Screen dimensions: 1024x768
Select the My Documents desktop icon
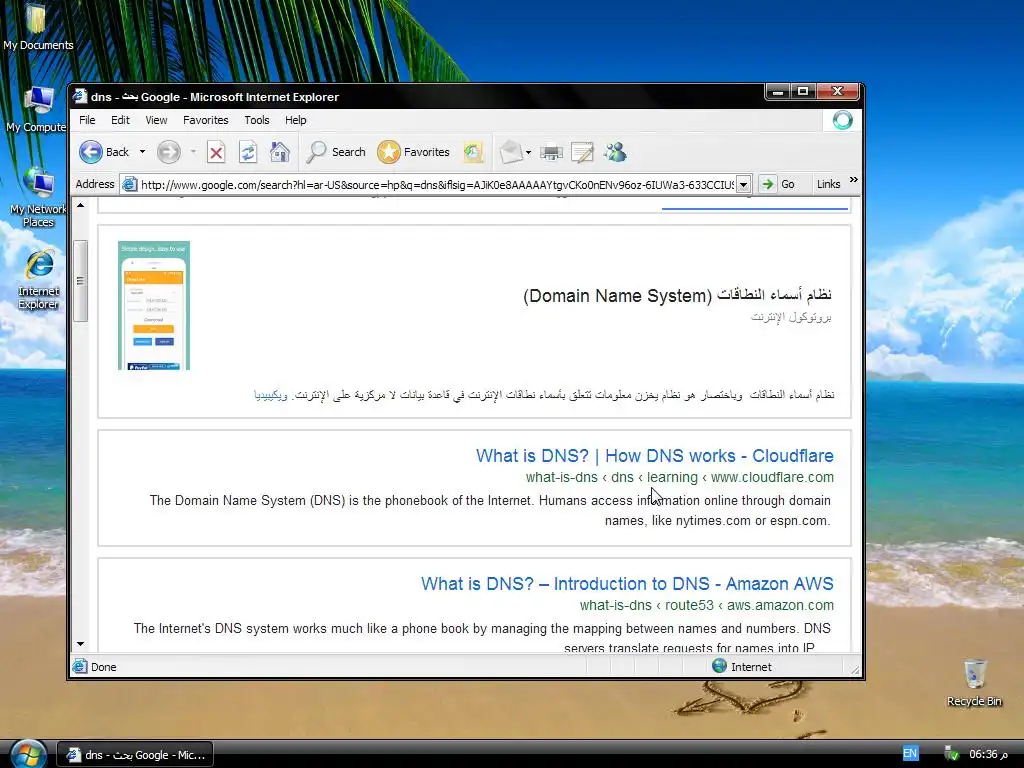38,26
